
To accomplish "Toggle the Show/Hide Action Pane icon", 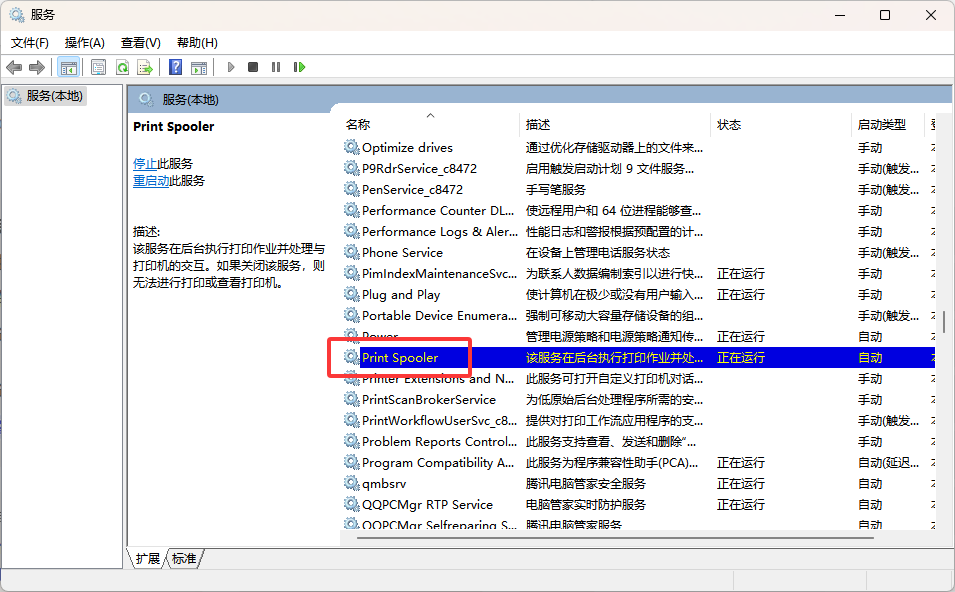I will pos(199,67).
